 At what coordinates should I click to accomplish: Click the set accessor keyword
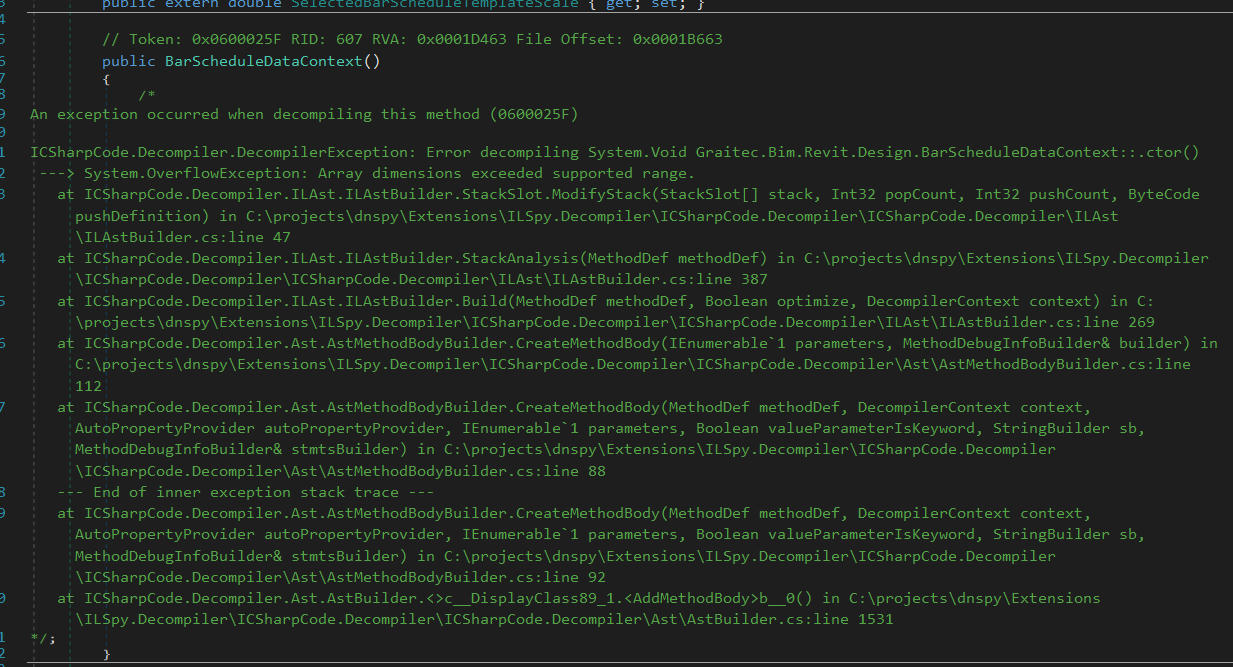coord(666,4)
